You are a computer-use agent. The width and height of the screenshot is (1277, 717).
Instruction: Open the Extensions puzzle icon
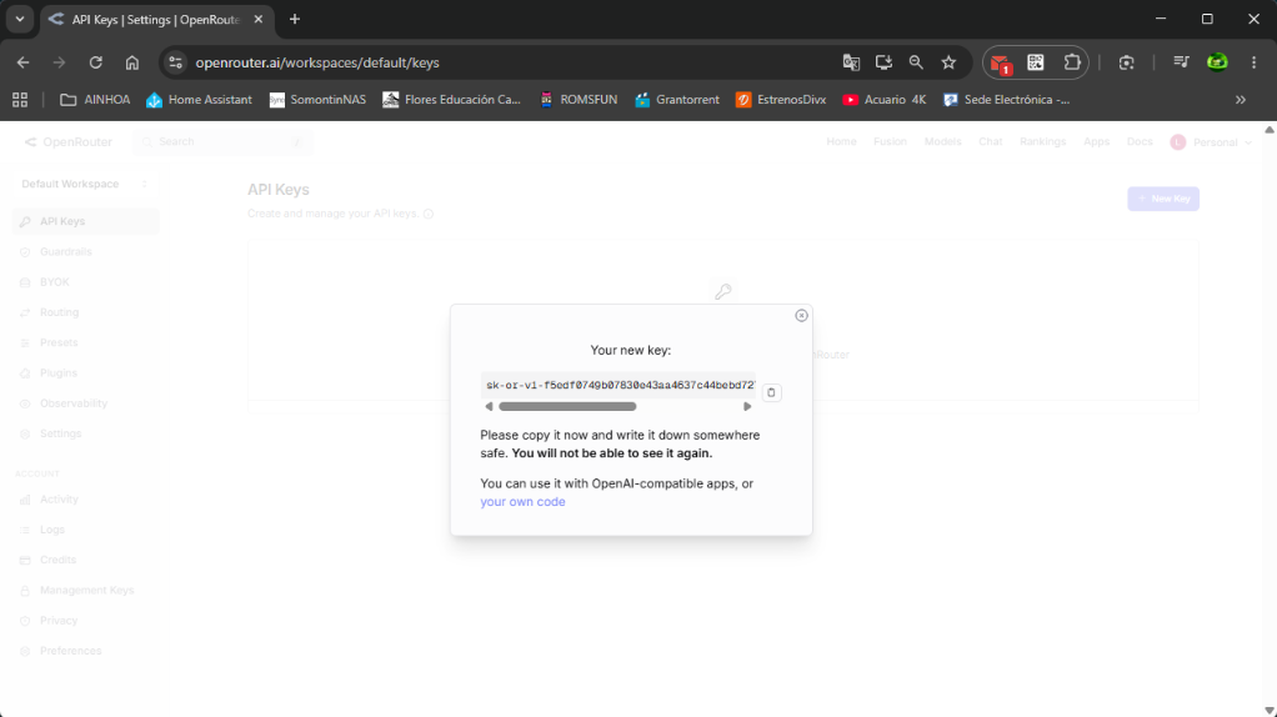tap(1072, 62)
